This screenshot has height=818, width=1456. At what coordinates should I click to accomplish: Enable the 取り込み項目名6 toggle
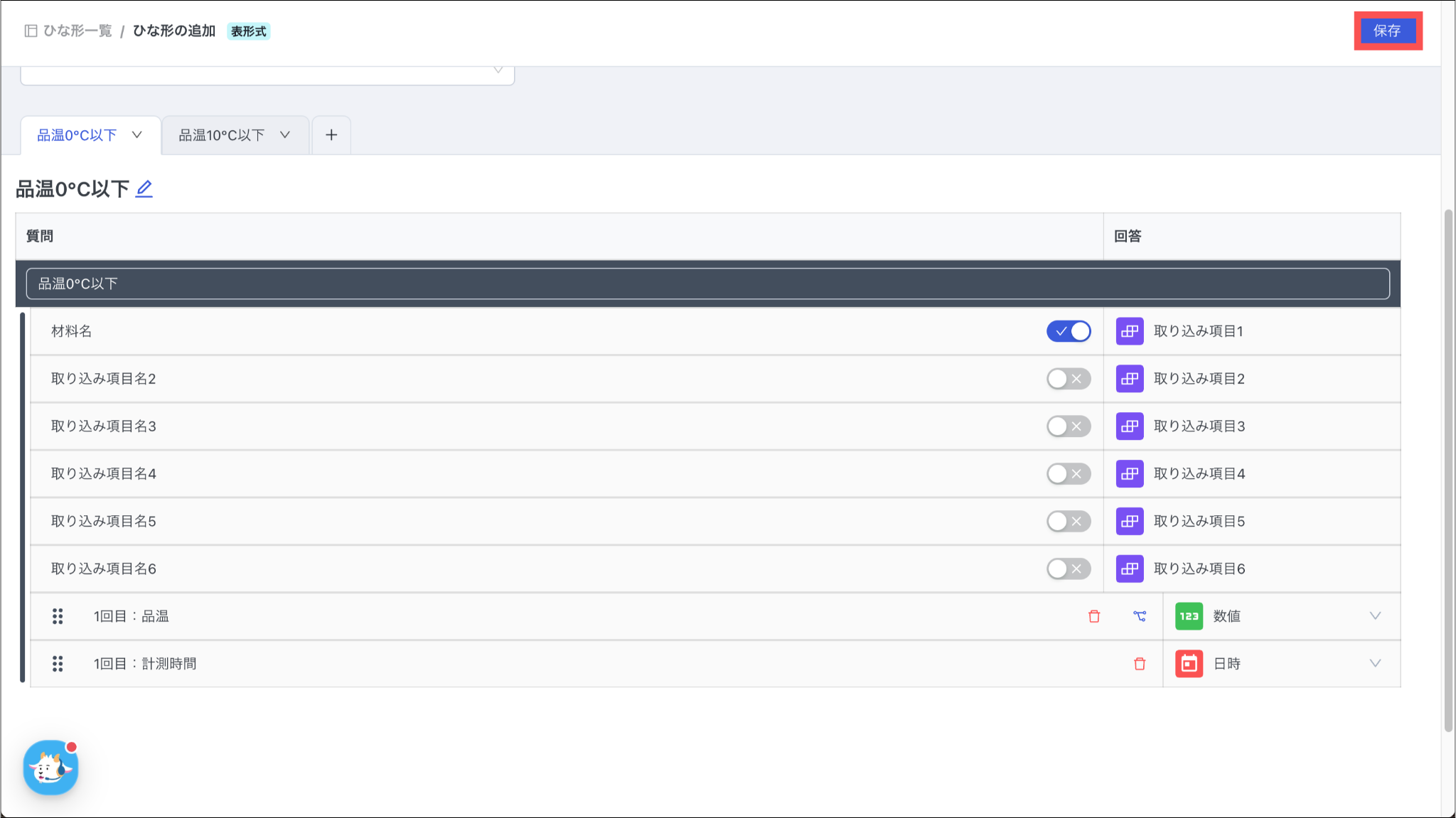pos(1068,569)
